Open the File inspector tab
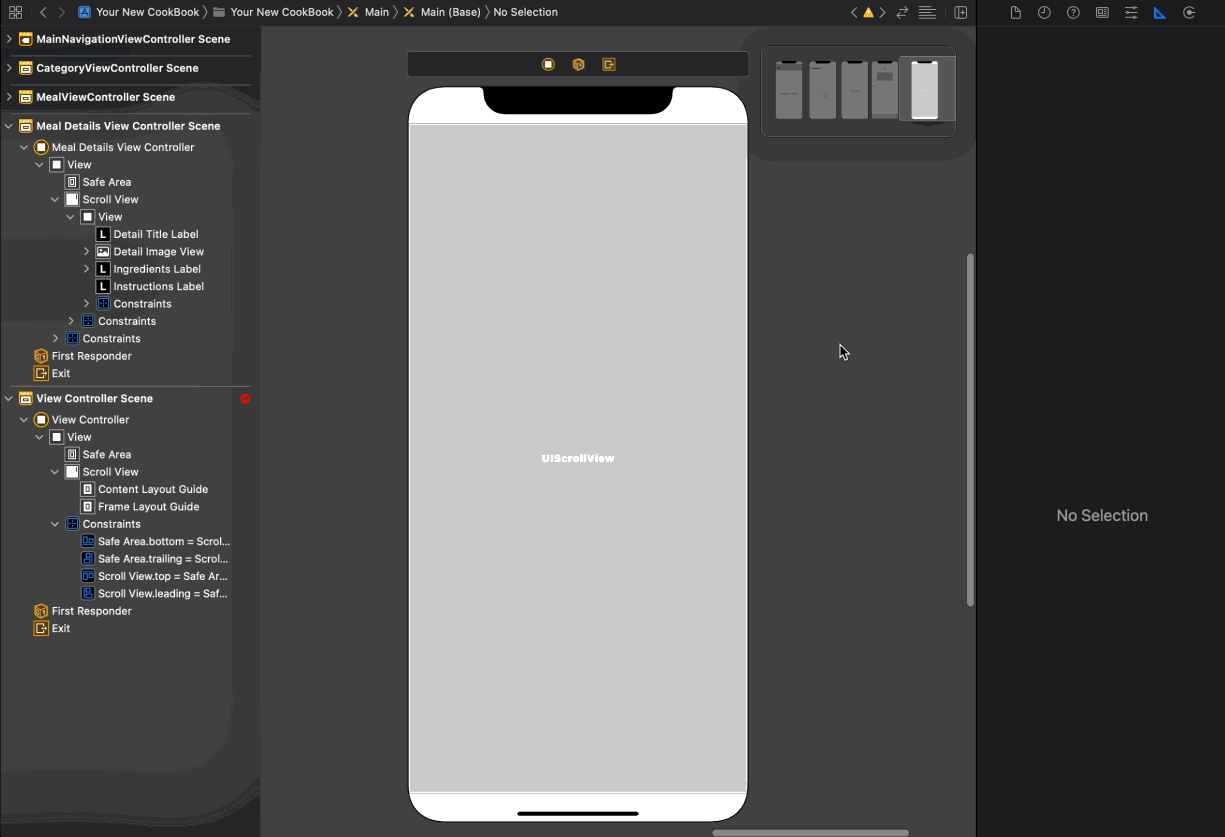The height and width of the screenshot is (837, 1225). click(x=1015, y=12)
